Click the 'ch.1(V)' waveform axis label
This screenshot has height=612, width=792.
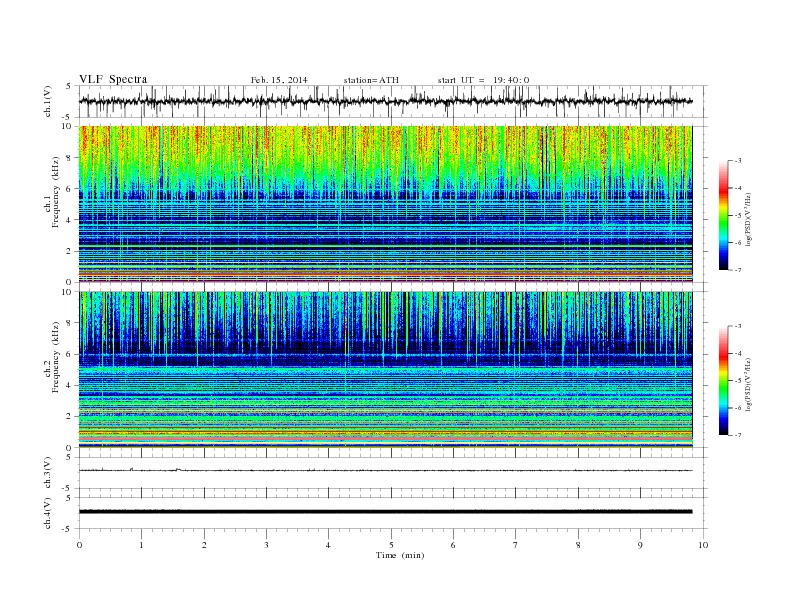(48, 101)
